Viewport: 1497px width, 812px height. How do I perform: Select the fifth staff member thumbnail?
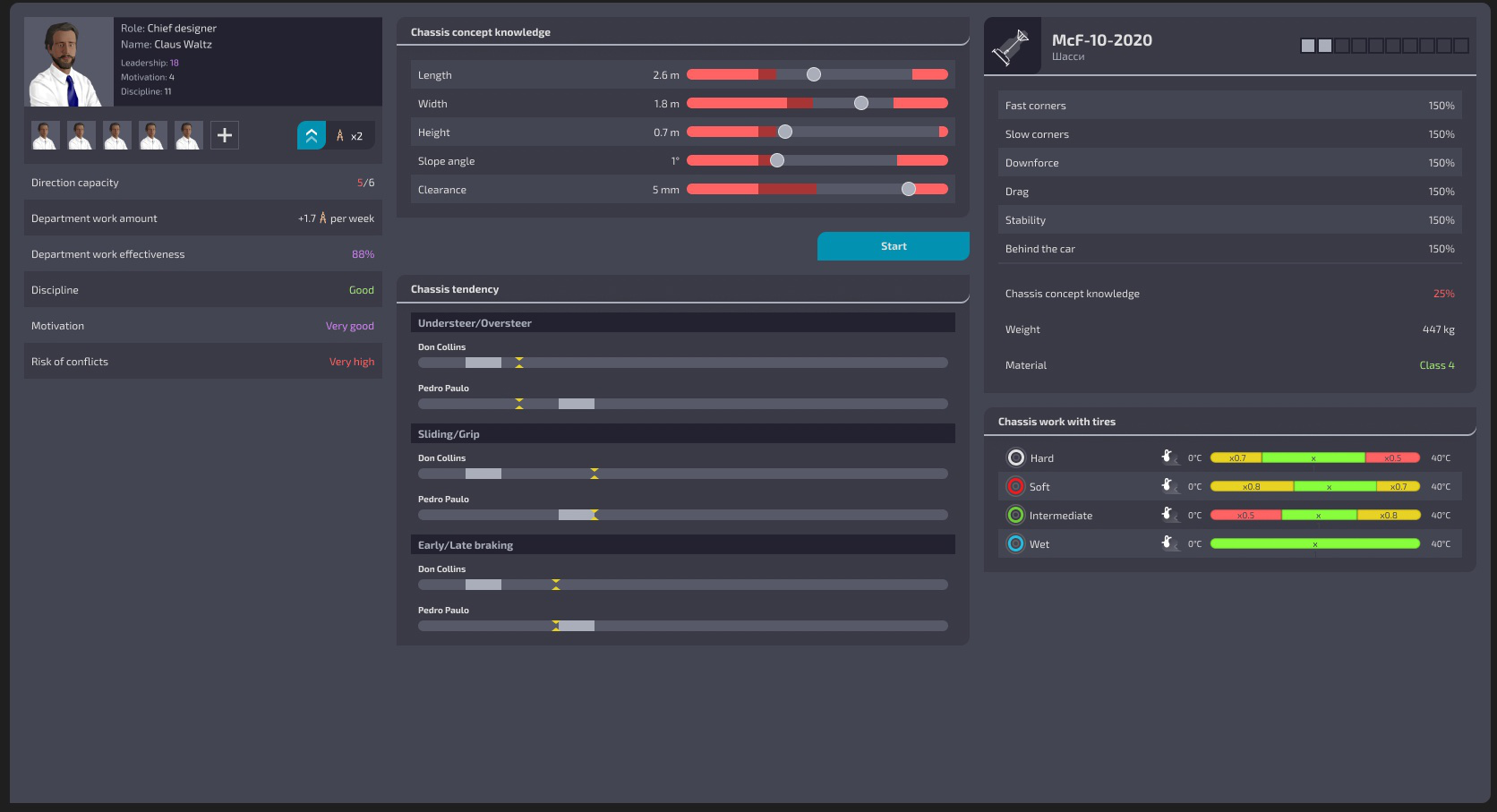pyautogui.click(x=189, y=135)
